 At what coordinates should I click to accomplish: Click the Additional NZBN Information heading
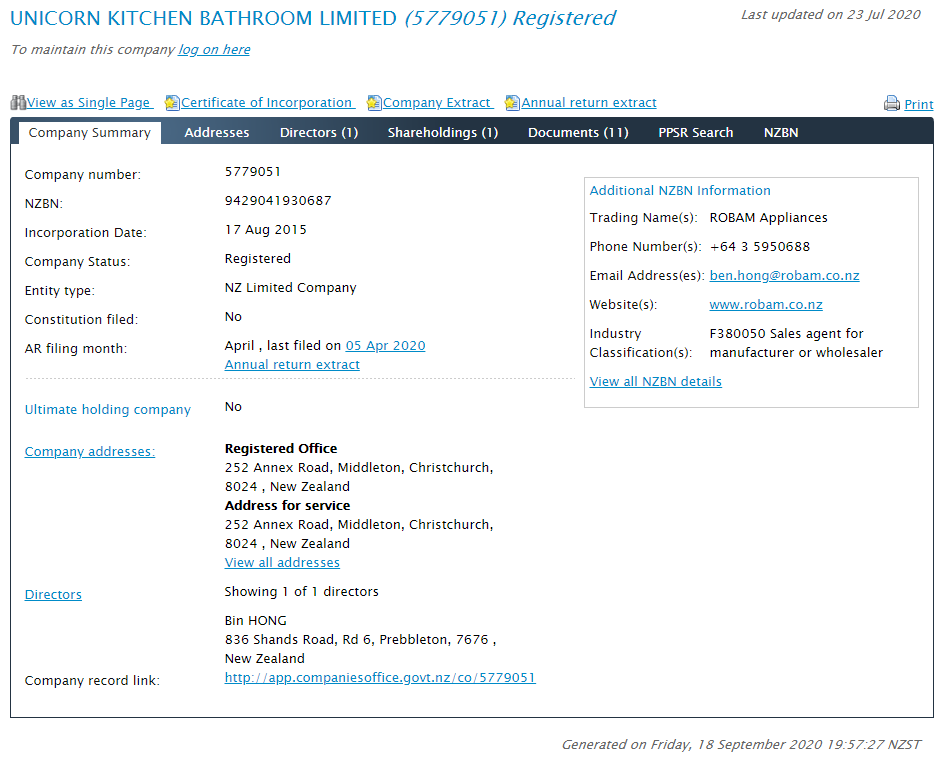(x=680, y=190)
